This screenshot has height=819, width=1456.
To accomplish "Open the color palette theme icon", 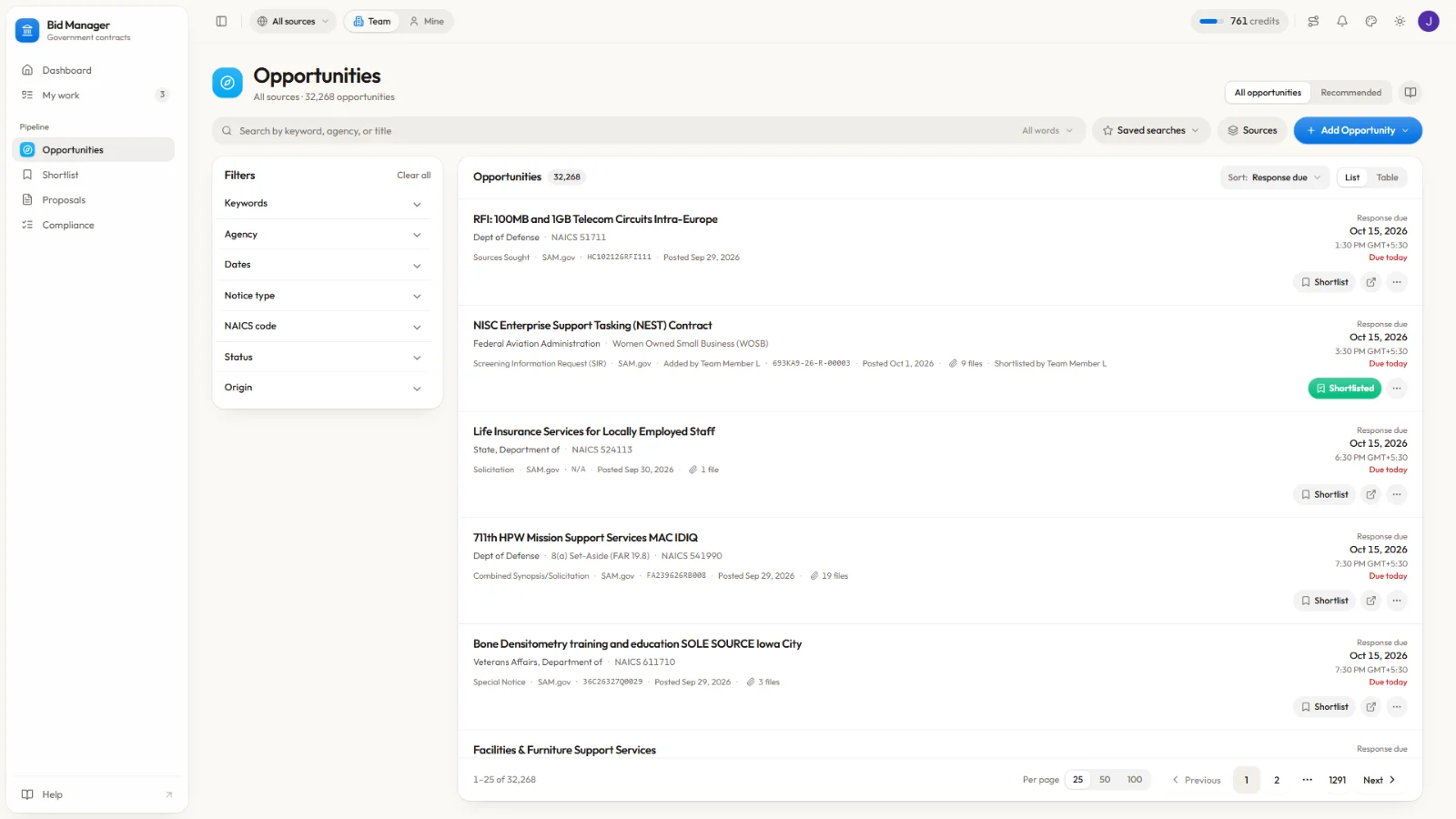I will (x=1371, y=21).
